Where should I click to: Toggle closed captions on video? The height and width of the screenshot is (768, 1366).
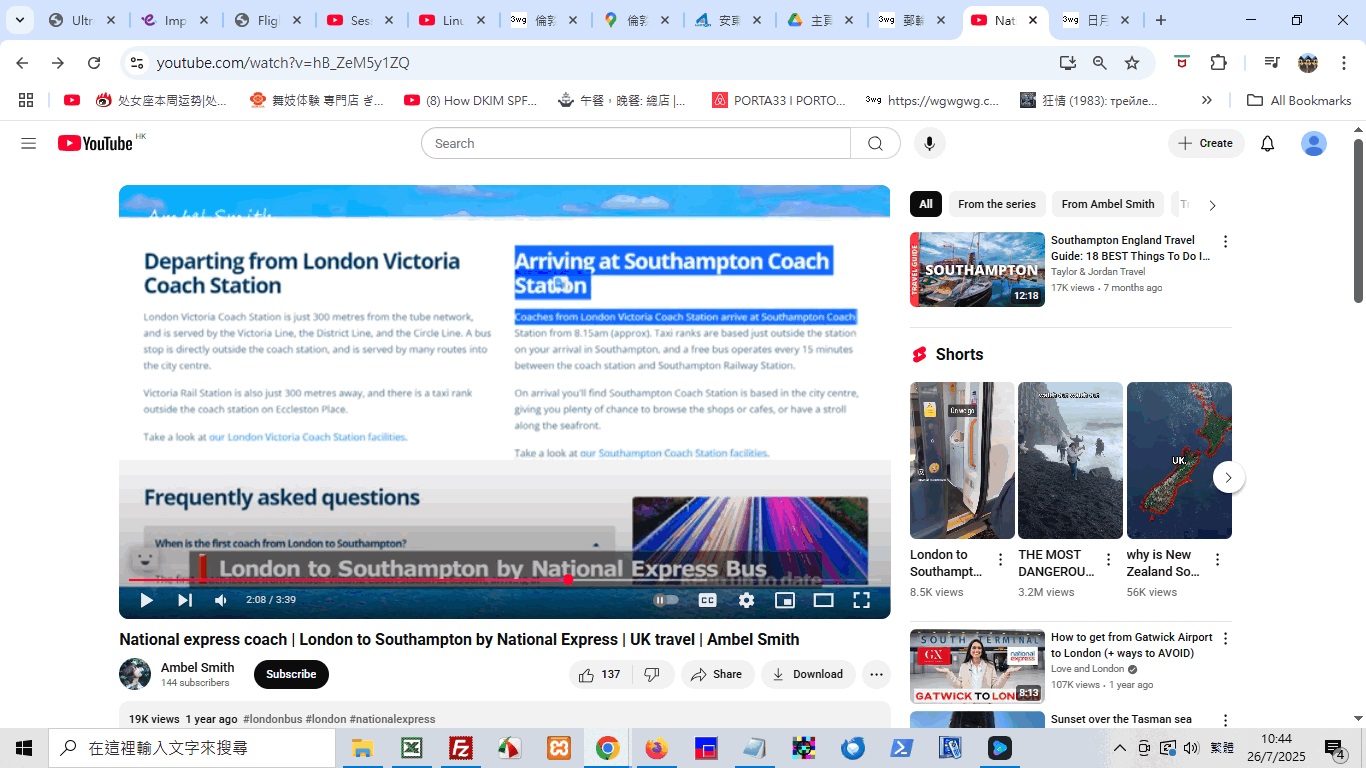point(707,600)
